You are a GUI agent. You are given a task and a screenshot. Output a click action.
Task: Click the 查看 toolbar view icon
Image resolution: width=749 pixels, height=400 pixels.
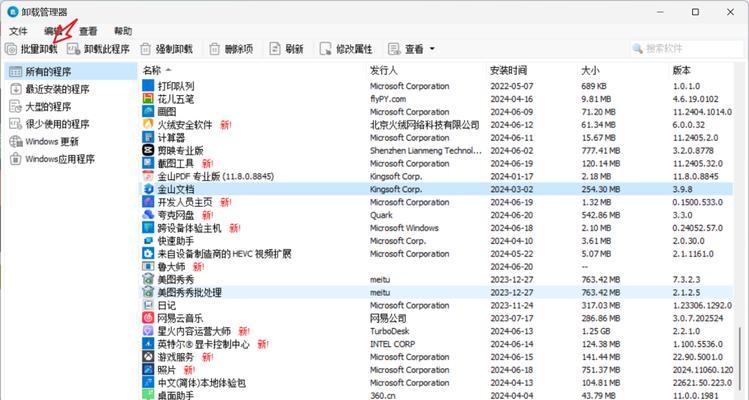394,49
